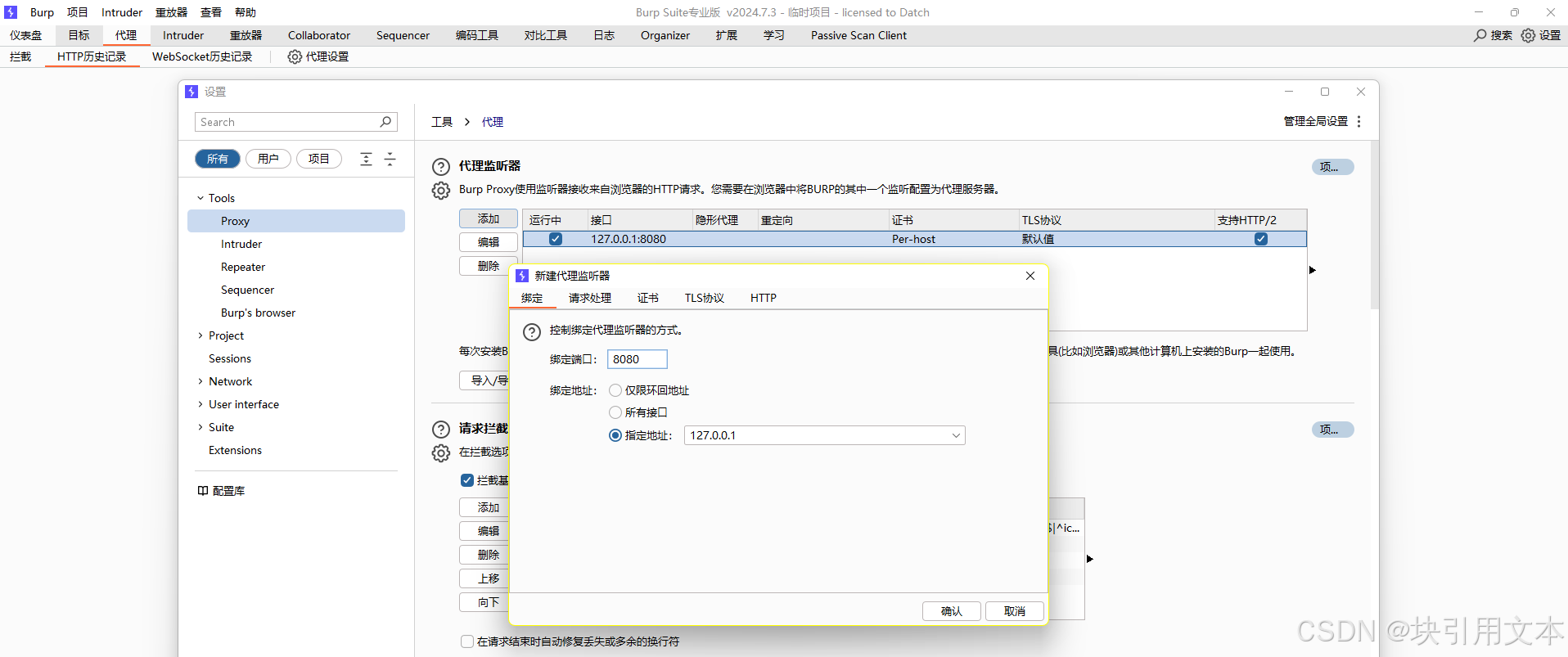Click the expand-all icon in settings sidebar
Image resolution: width=1568 pixels, height=657 pixels.
pos(366,159)
